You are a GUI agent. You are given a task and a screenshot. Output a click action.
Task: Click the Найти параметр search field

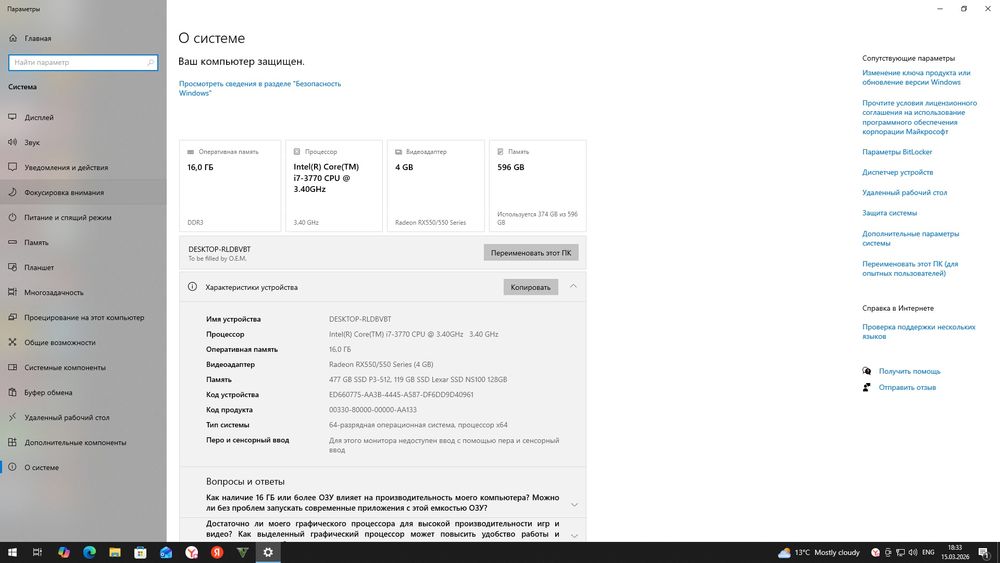point(83,62)
